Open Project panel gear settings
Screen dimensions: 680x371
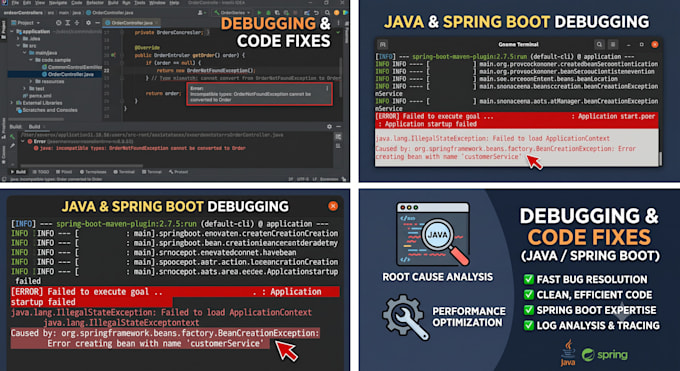pos(88,23)
